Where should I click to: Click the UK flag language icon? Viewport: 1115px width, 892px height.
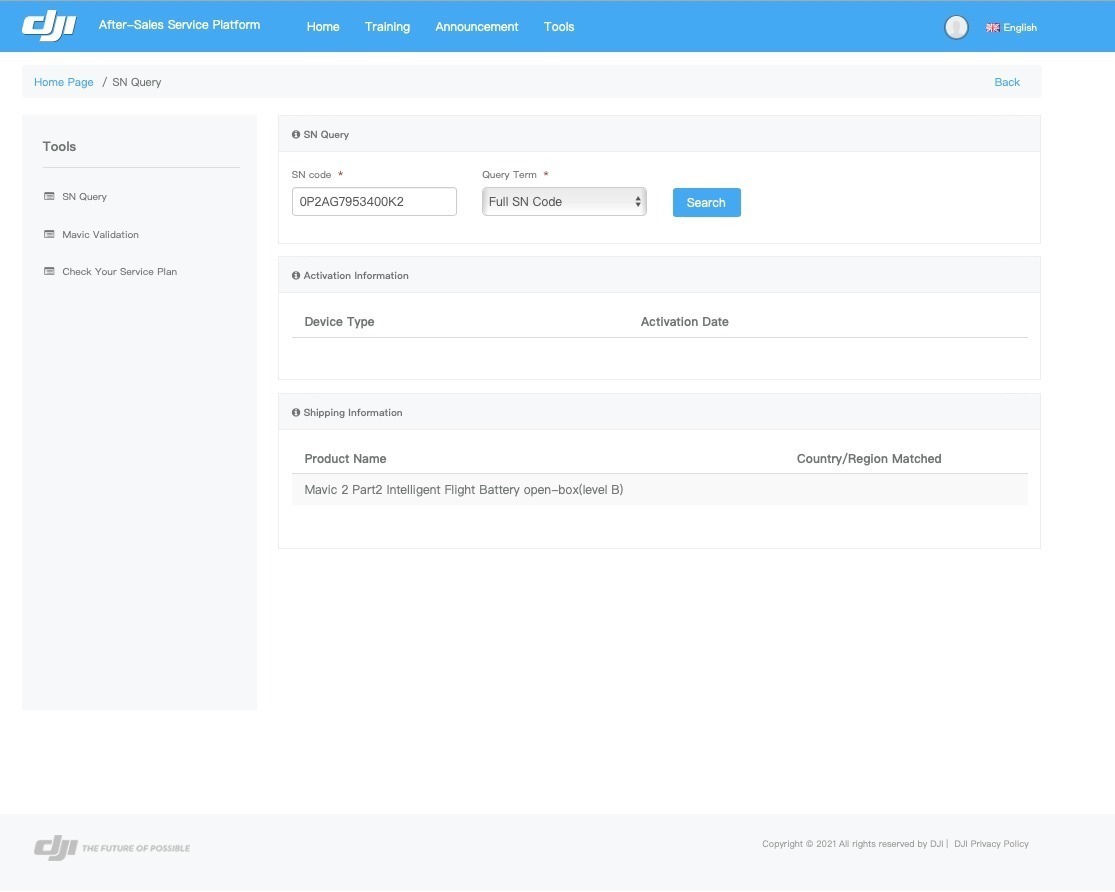993,28
